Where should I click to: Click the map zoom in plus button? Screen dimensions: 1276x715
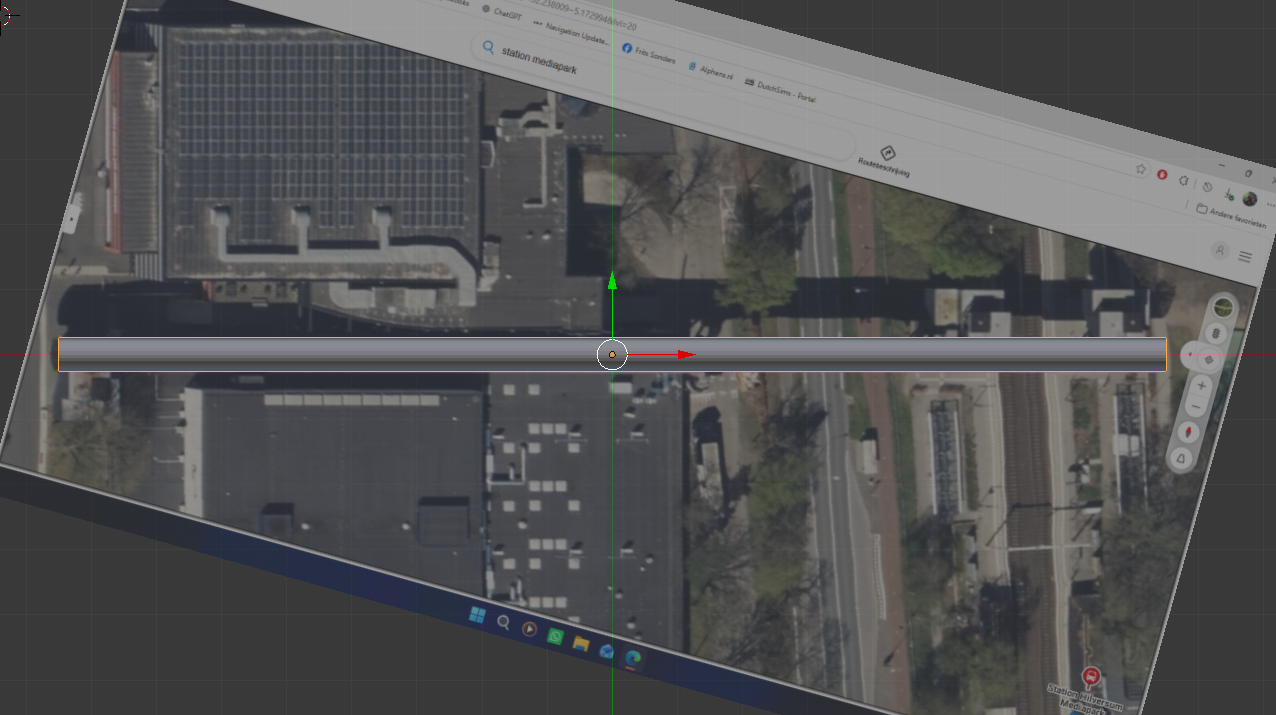tap(1202, 385)
